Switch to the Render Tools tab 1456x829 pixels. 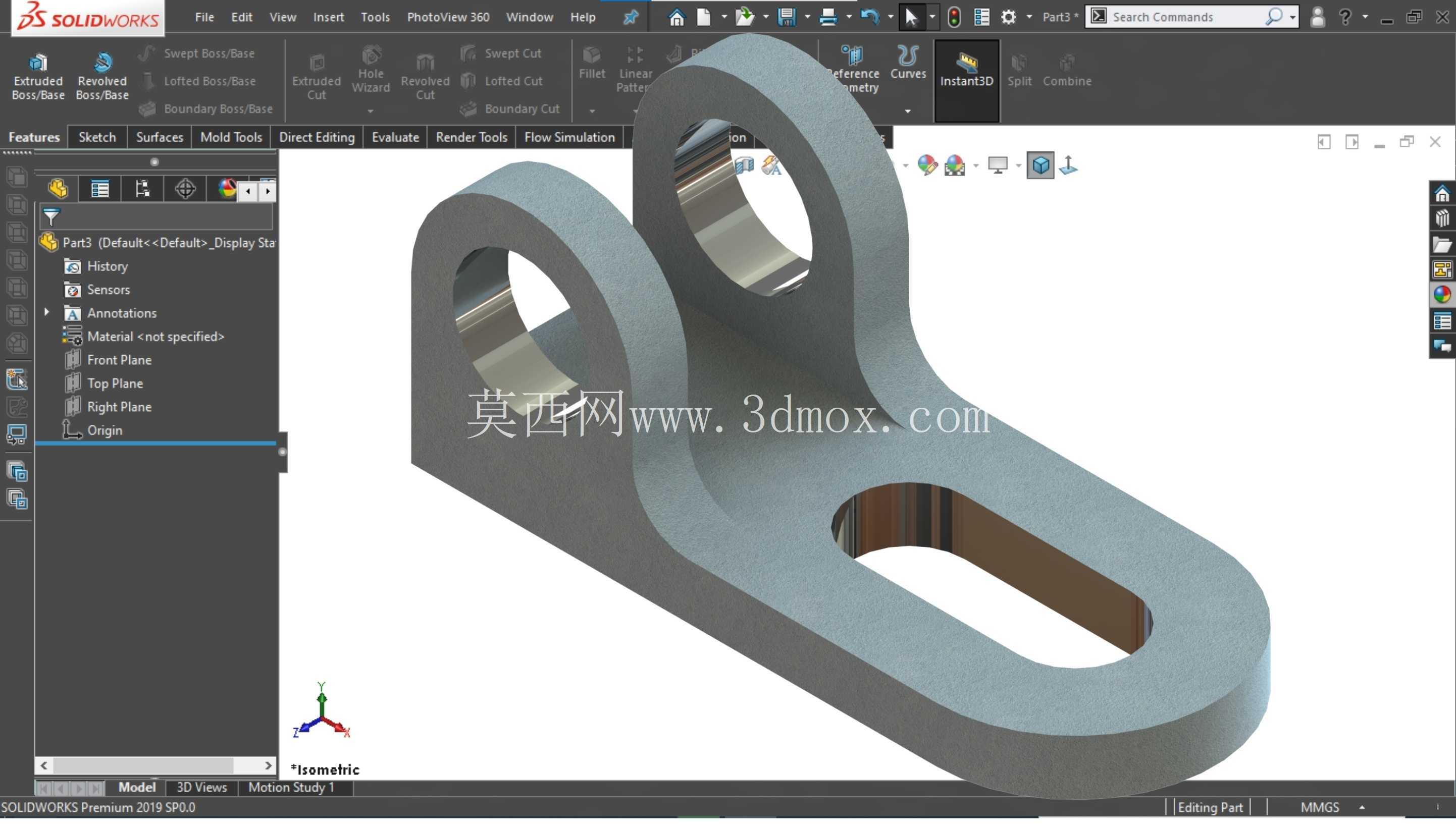(x=471, y=137)
